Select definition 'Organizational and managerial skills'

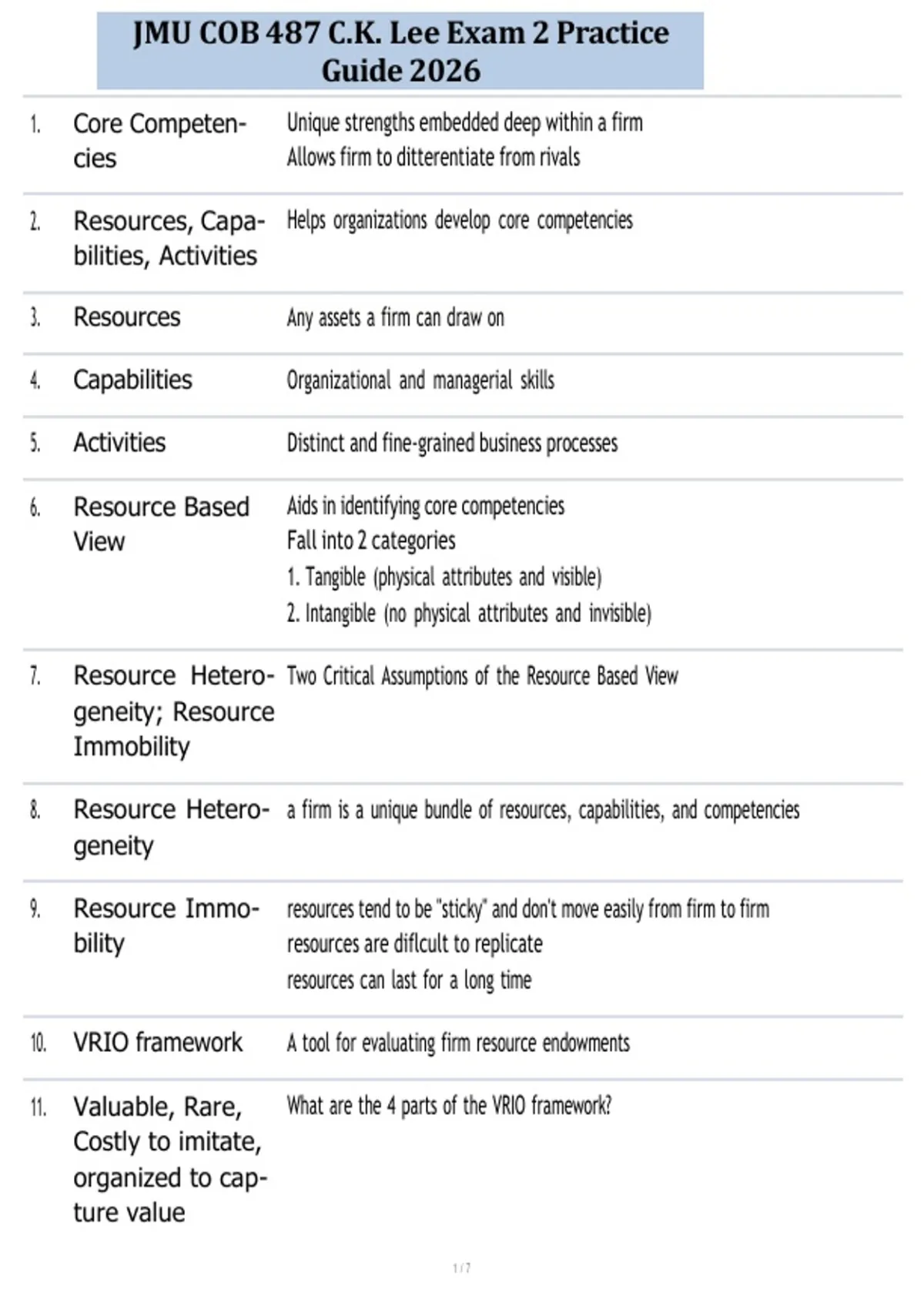(420, 380)
